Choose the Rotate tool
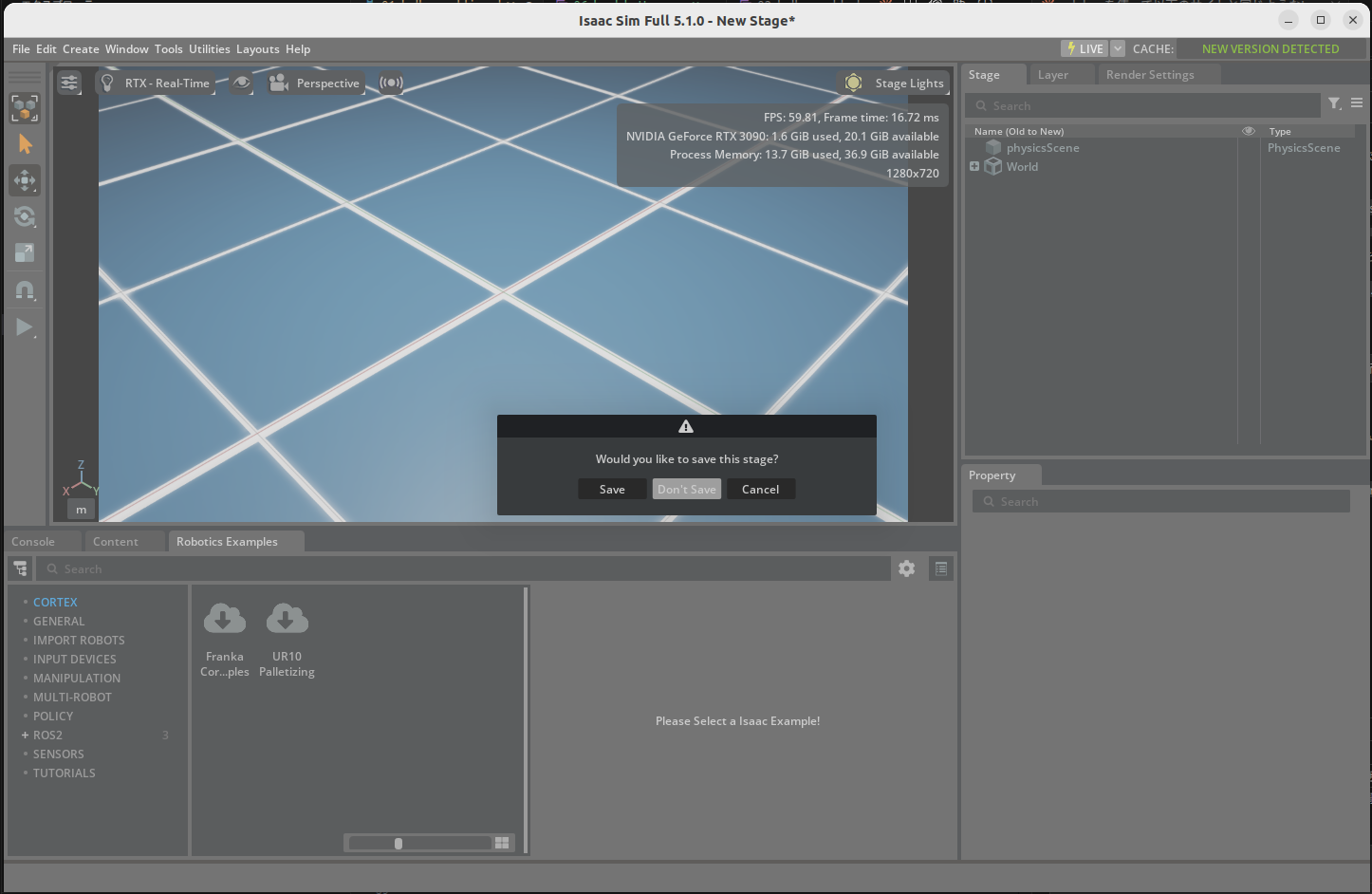Screen dimensions: 1372x894 coord(25,216)
